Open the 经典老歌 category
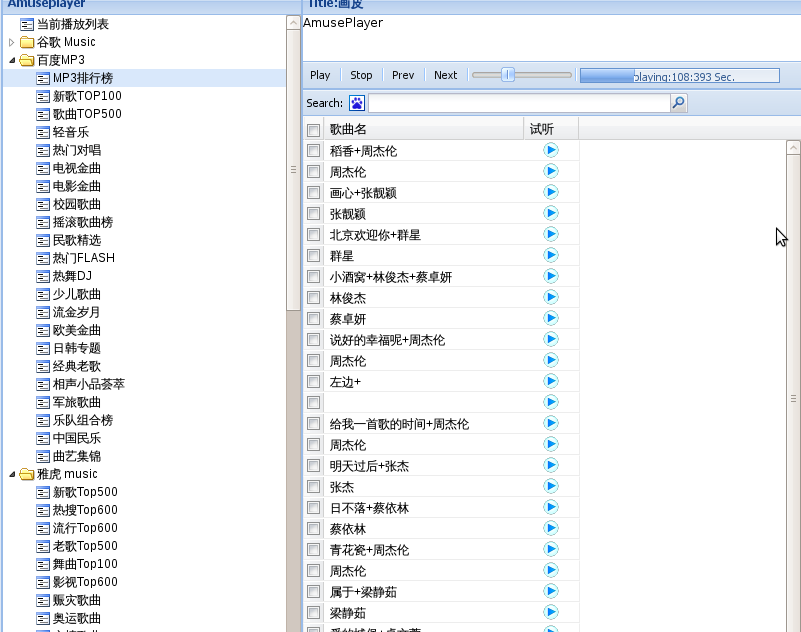Viewport: 801px width, 632px height. (x=77, y=366)
